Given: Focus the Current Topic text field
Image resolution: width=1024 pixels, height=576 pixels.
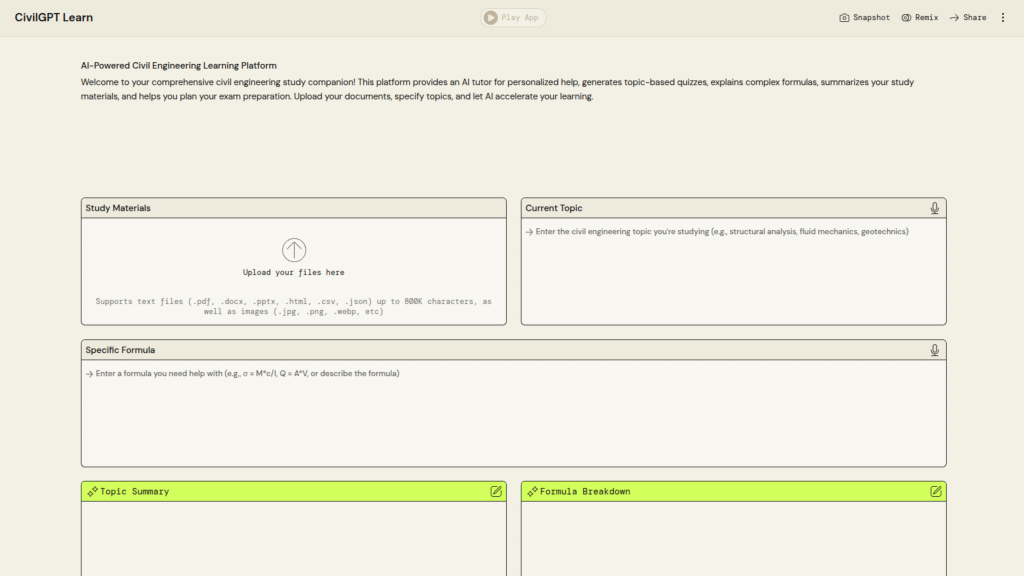Looking at the screenshot, I should [733, 270].
